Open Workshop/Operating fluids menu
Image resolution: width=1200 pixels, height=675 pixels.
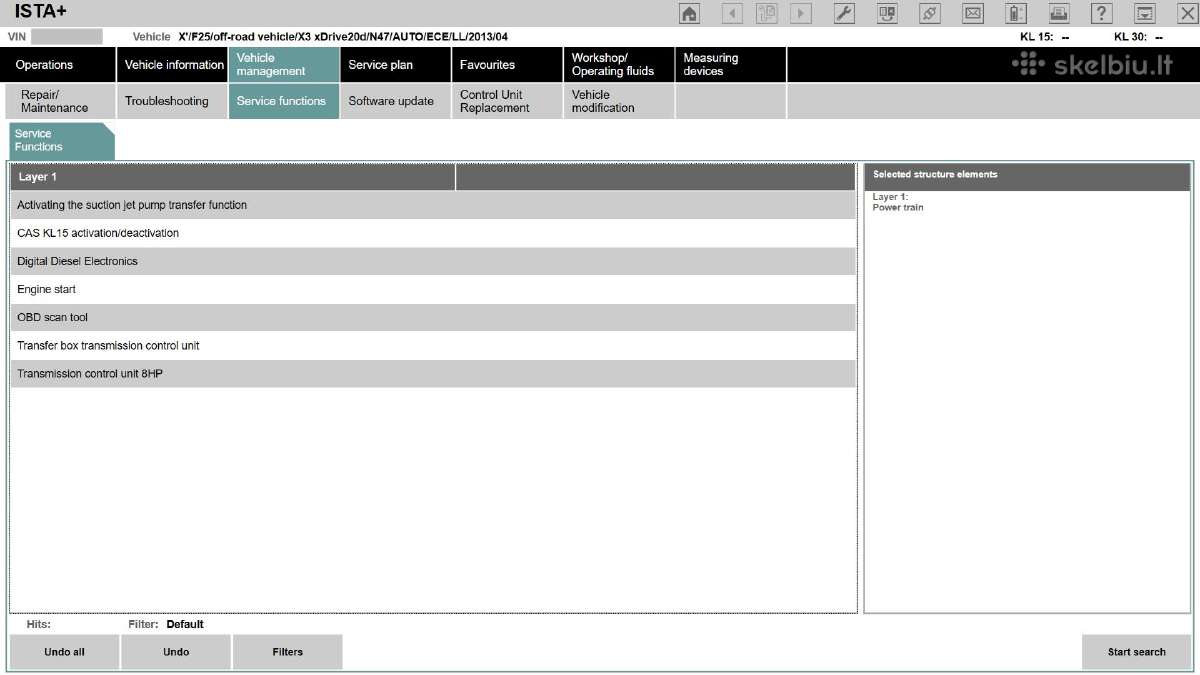620,65
